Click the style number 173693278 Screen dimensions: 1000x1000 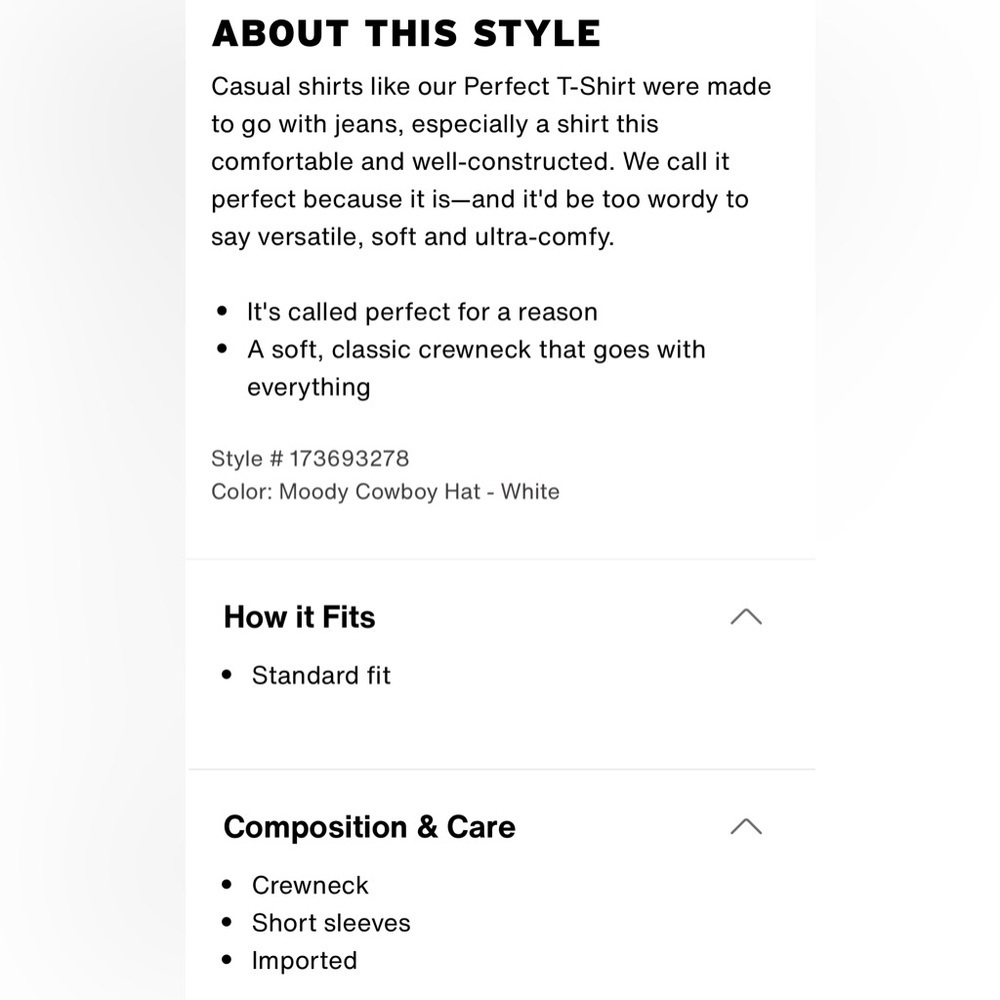click(349, 459)
